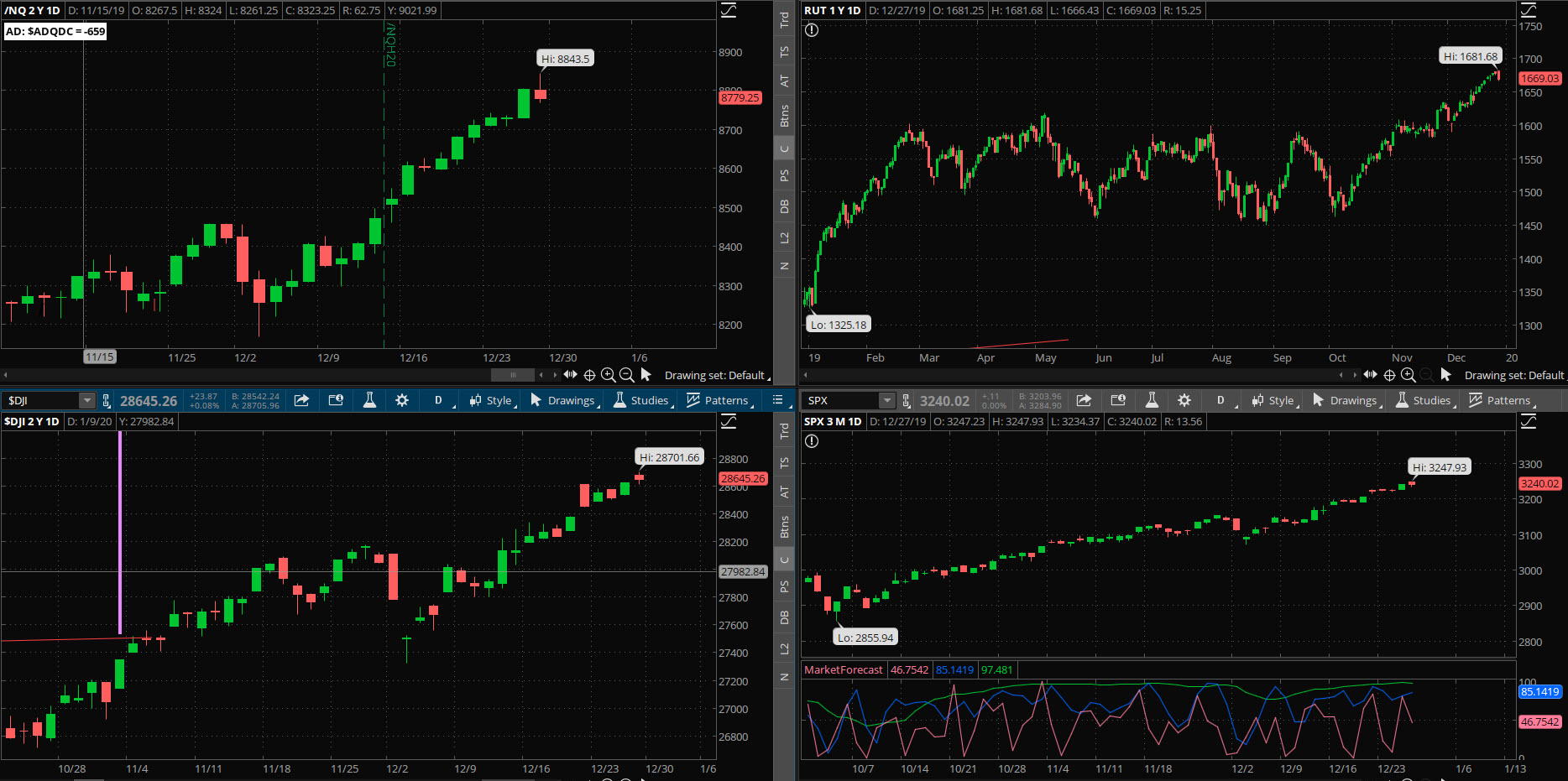Click AD: $ADQDC = -659 label
1568x781 pixels.
55,31
